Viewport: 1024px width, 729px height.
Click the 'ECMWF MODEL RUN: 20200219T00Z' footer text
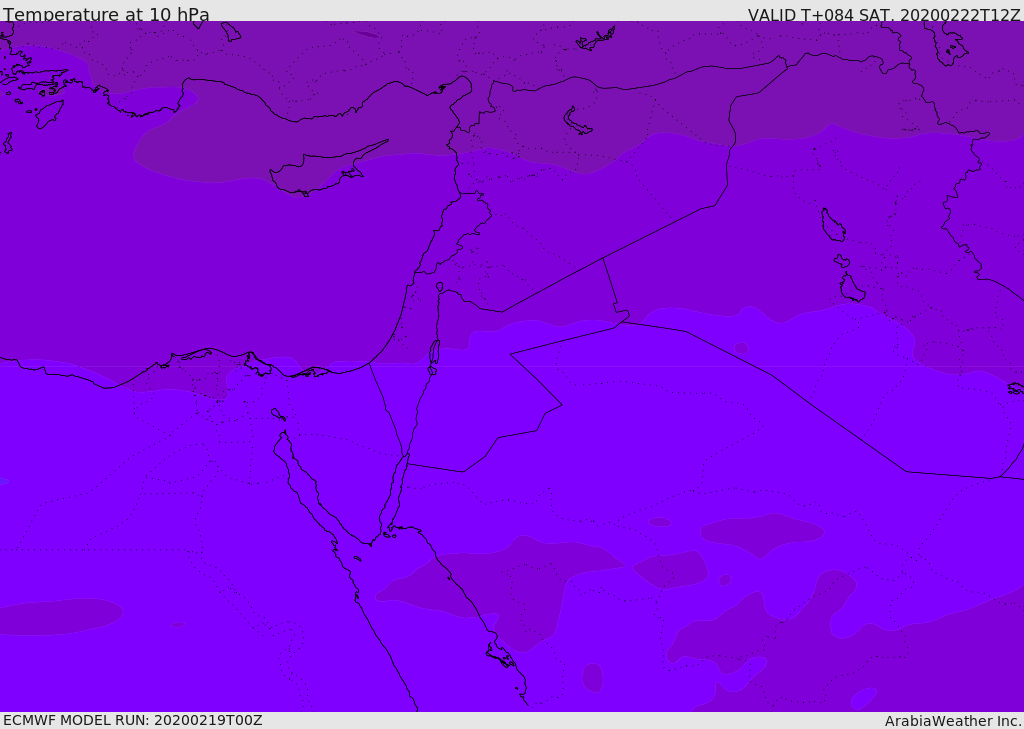click(133, 721)
